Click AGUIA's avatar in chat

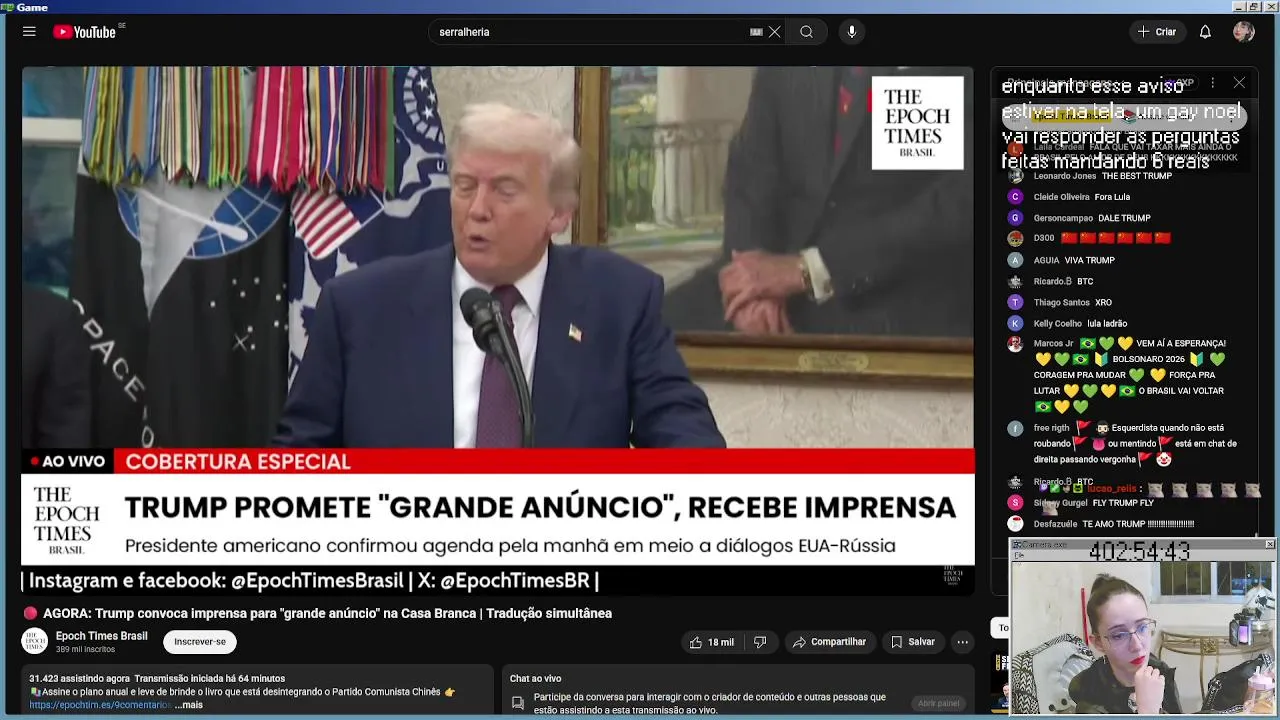click(x=1015, y=260)
